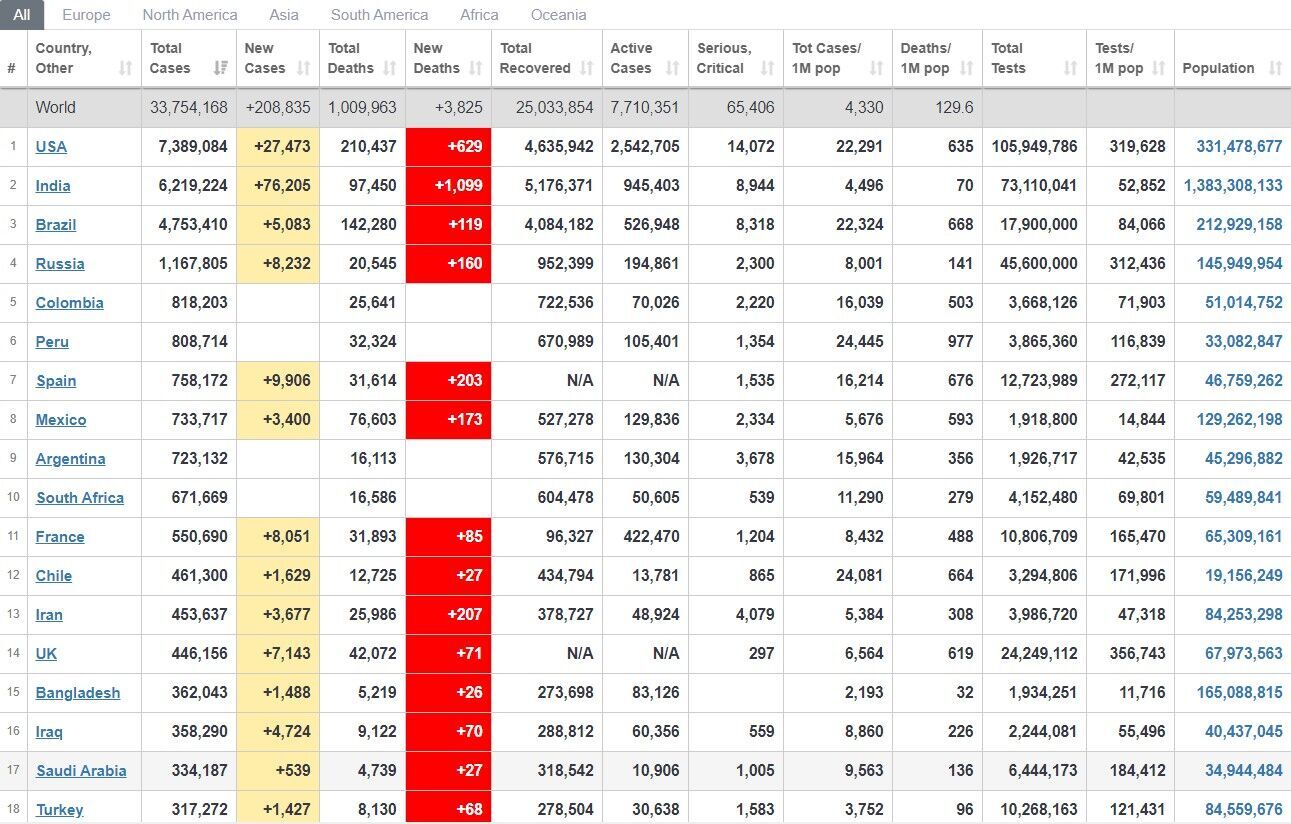The height and width of the screenshot is (824, 1291).
Task: Select Russia total recovered 952,399 cell
Action: [x=547, y=263]
